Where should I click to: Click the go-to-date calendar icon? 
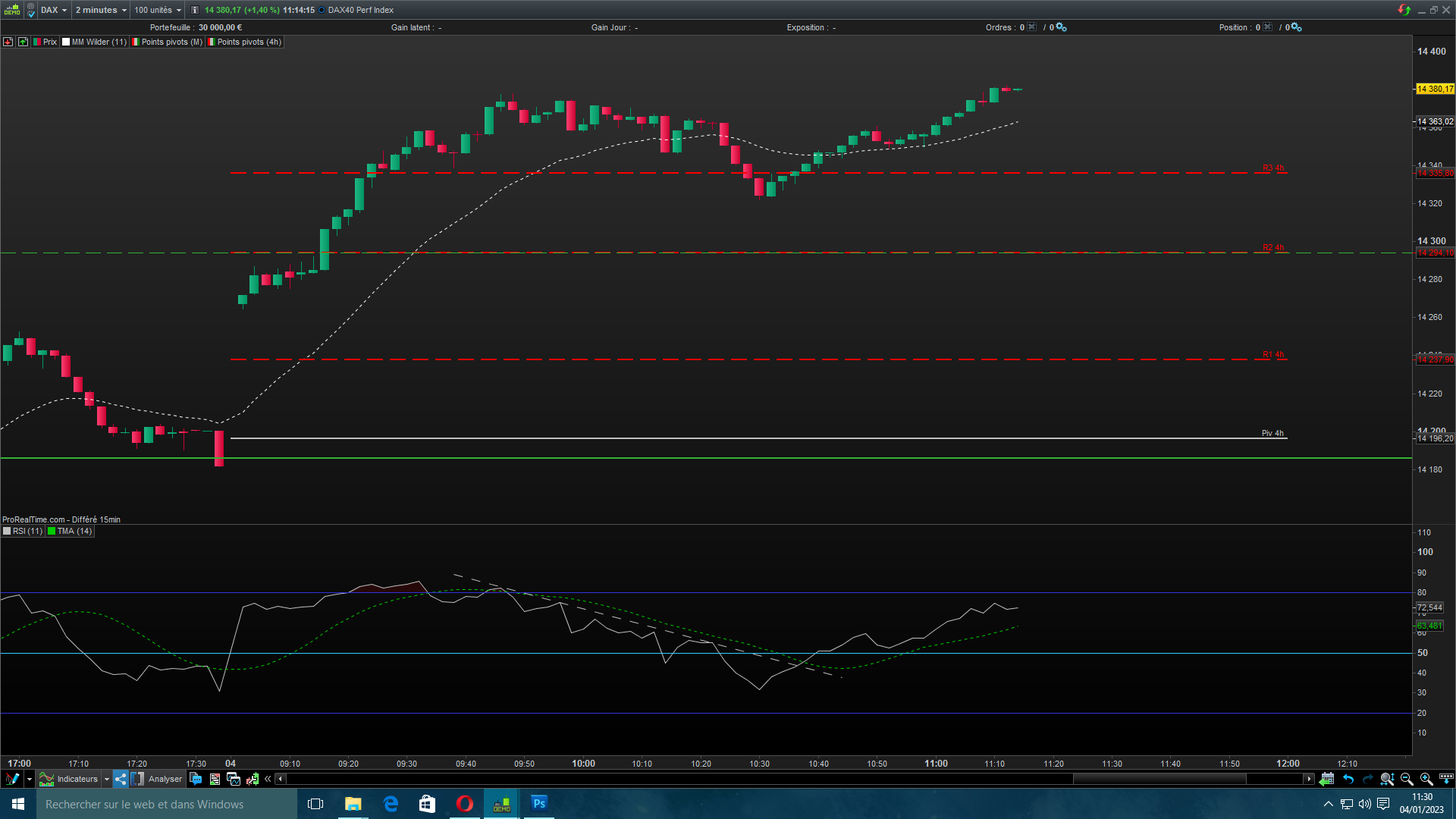pyautogui.click(x=1326, y=779)
